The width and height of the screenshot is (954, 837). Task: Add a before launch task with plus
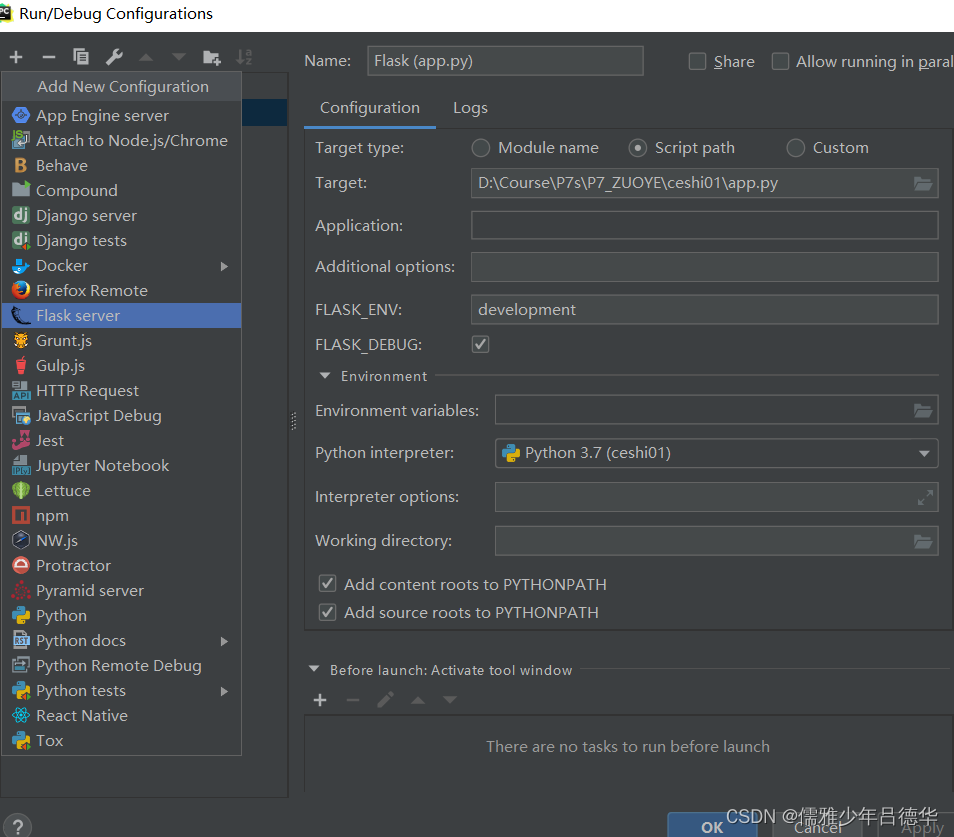click(320, 700)
